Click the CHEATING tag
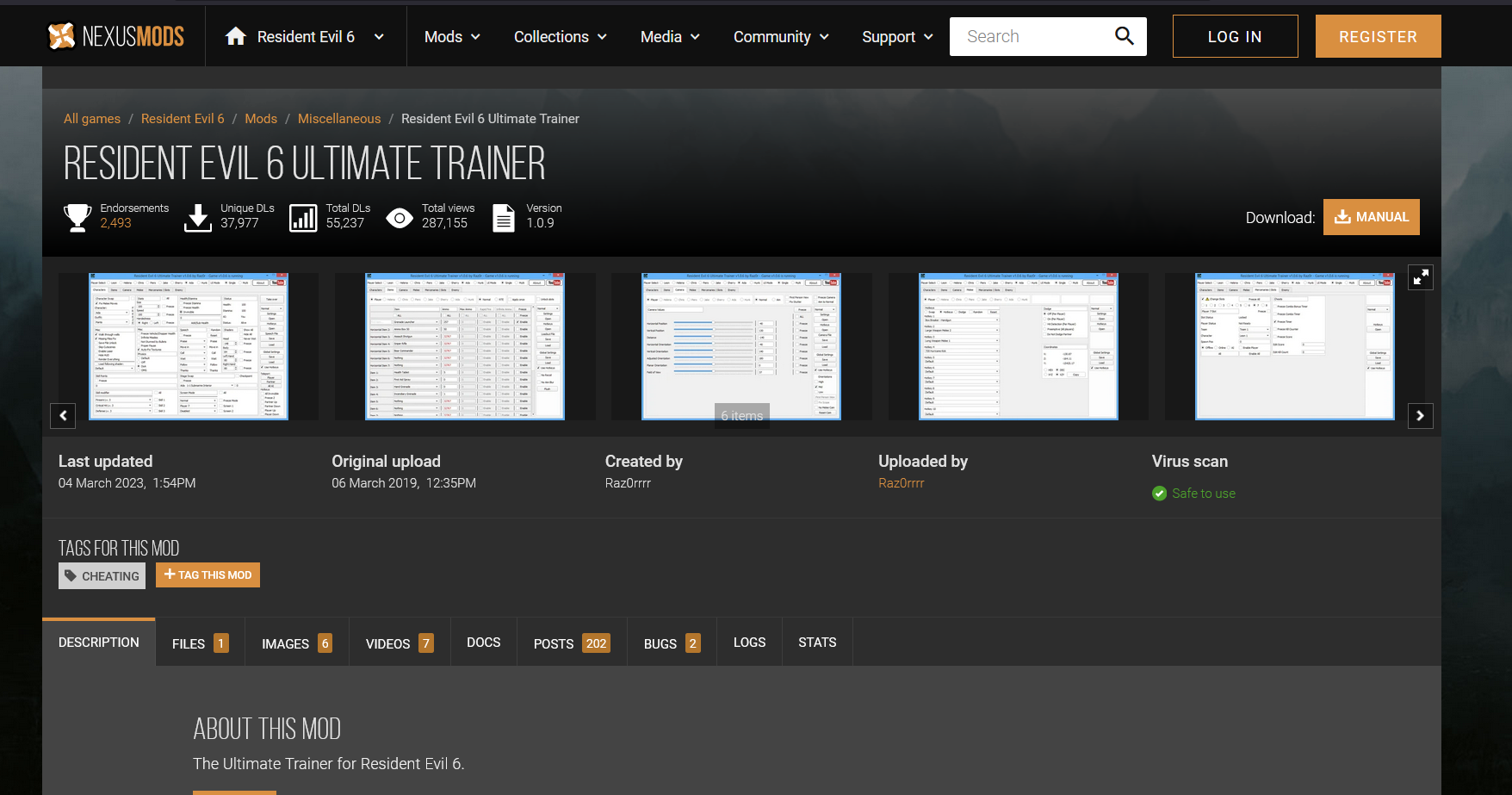Image resolution: width=1512 pixels, height=795 pixels. pos(102,575)
